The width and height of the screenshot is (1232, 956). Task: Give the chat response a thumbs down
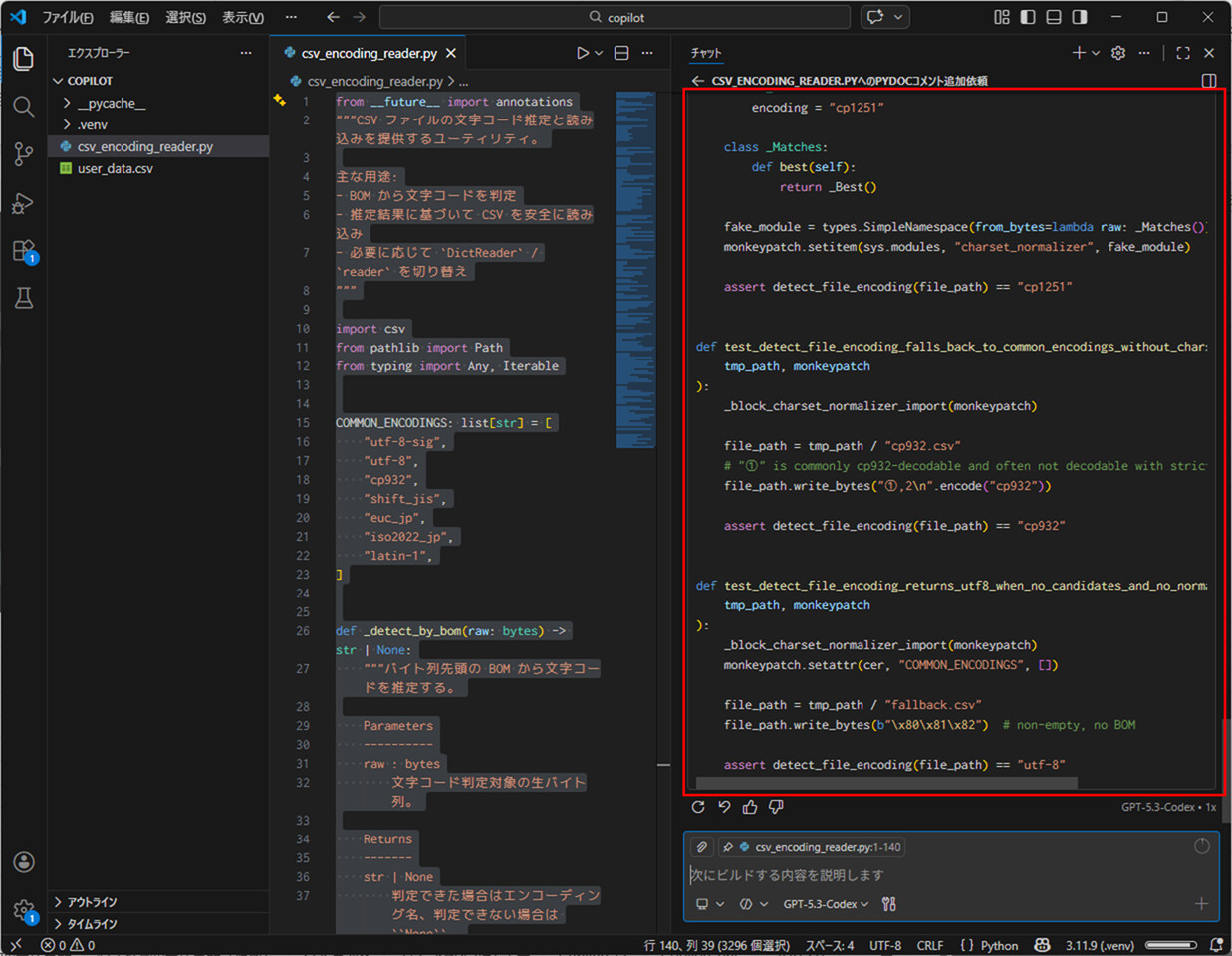click(x=776, y=807)
